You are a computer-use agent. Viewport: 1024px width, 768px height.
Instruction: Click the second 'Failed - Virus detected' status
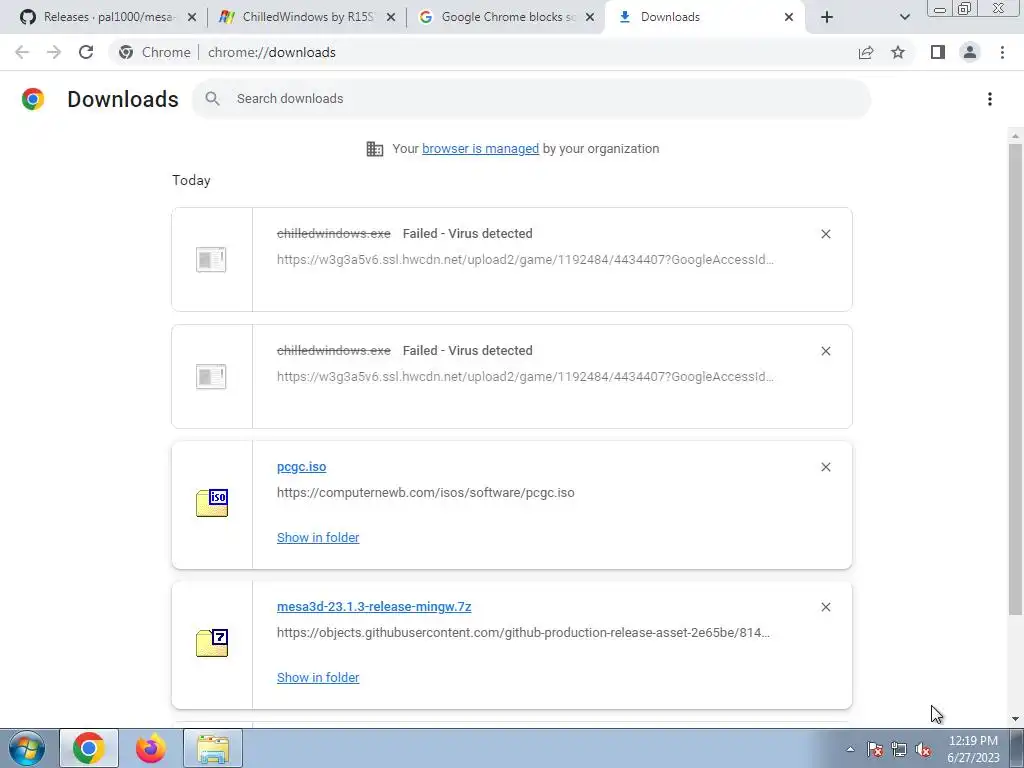[468, 351]
